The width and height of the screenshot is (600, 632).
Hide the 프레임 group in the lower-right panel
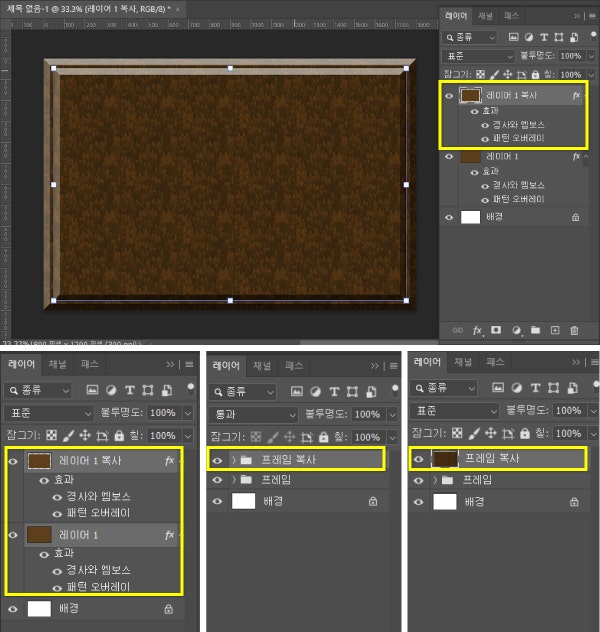click(419, 480)
